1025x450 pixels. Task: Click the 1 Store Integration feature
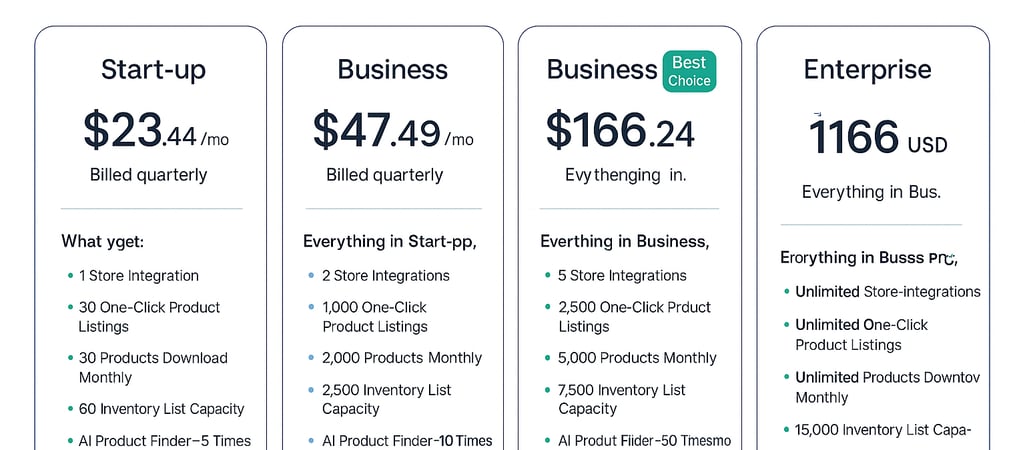139,276
